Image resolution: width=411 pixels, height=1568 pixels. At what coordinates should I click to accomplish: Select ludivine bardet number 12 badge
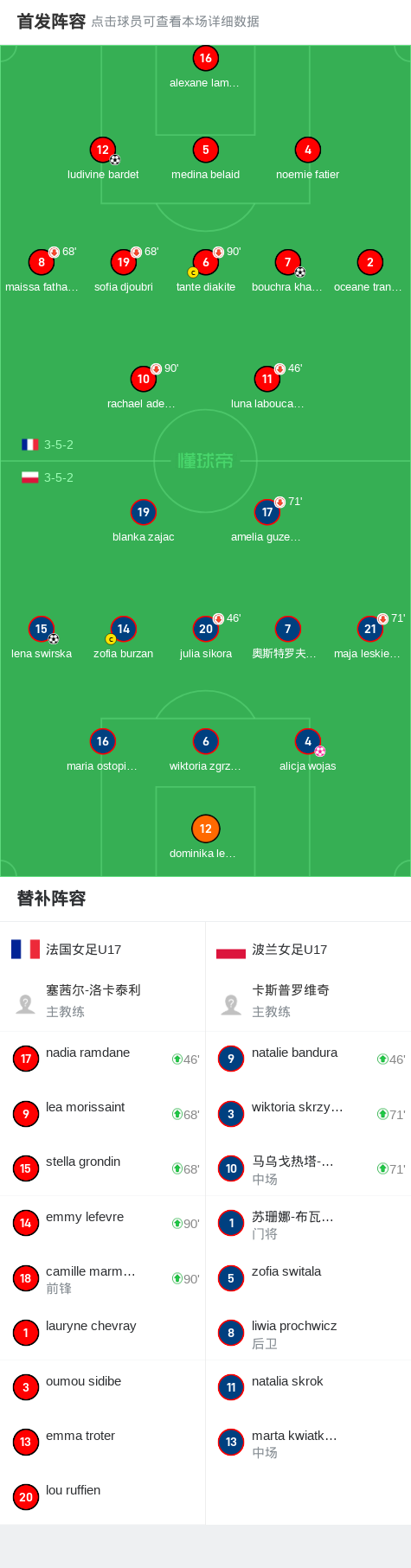(x=103, y=150)
